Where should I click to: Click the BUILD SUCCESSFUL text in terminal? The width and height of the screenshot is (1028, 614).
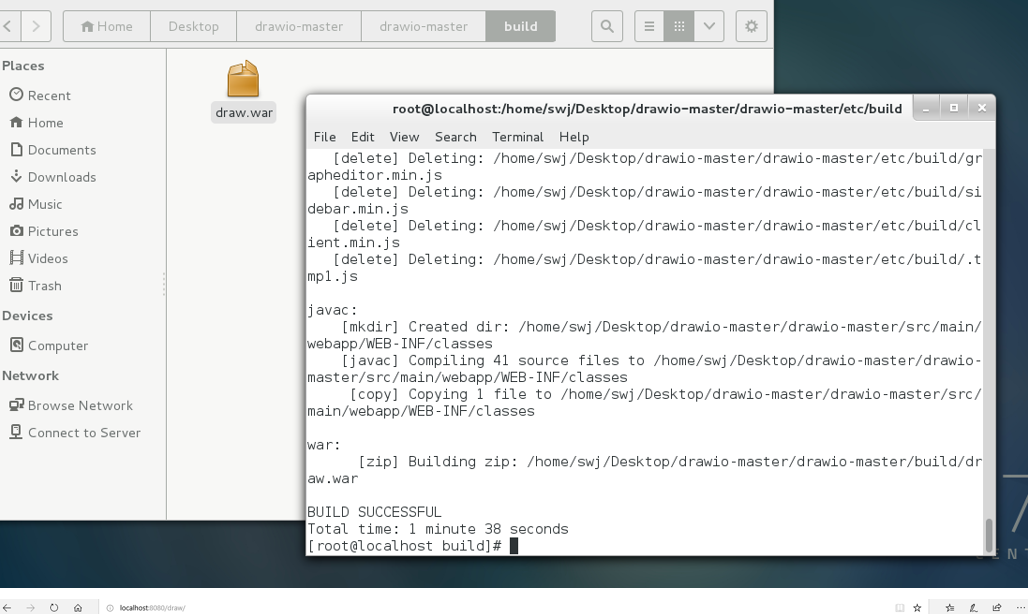click(x=374, y=512)
